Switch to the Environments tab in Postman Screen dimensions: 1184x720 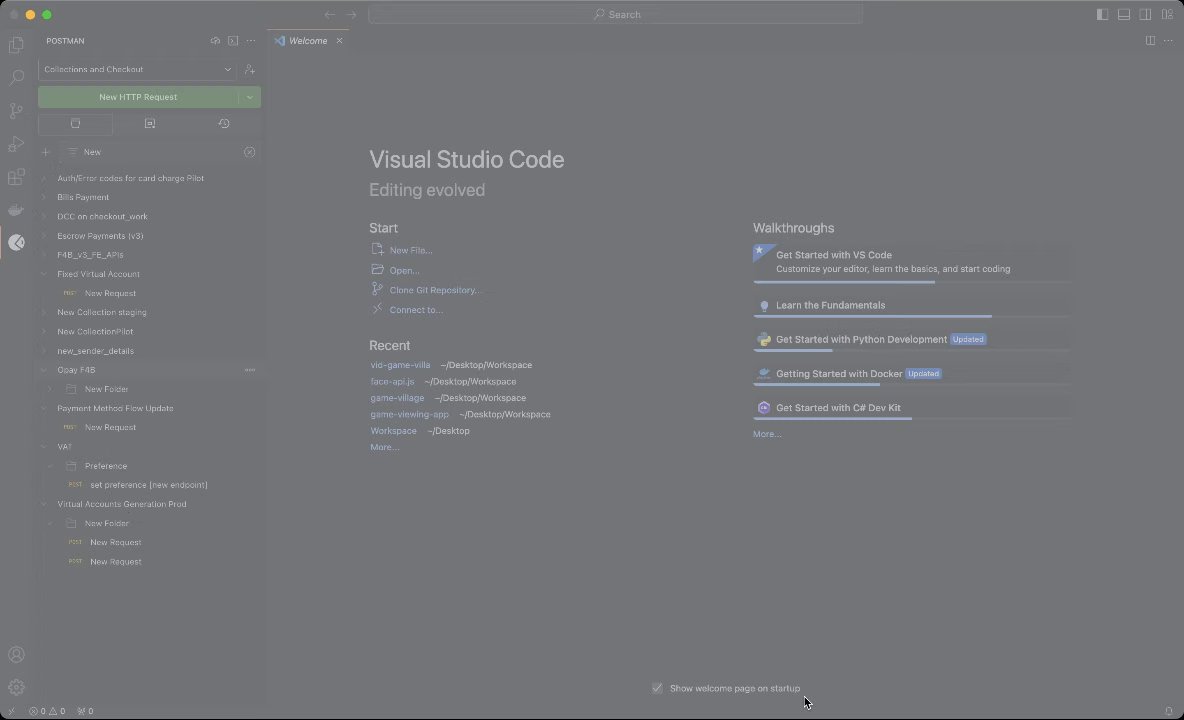click(x=150, y=123)
